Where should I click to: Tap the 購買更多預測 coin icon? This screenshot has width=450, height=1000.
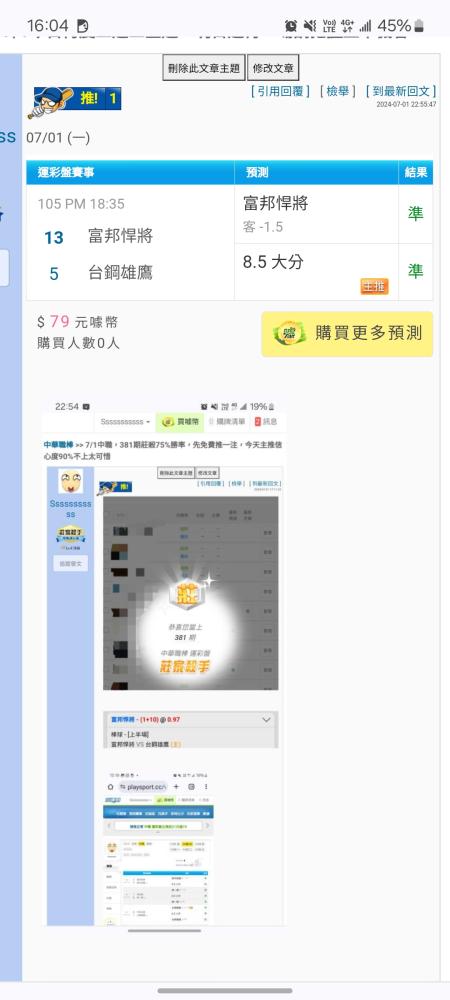[x=289, y=334]
